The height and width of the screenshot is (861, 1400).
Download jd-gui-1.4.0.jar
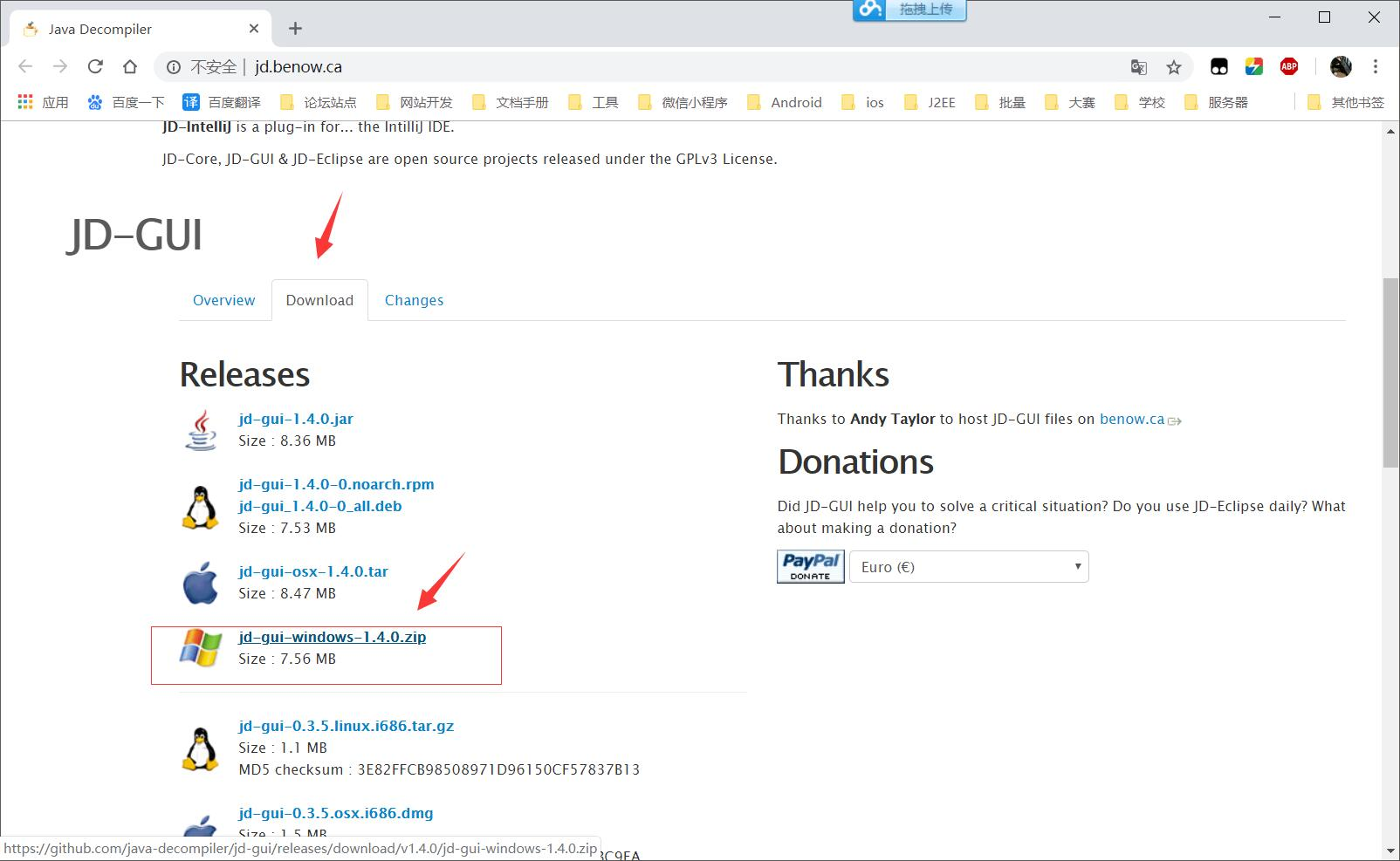pos(296,419)
